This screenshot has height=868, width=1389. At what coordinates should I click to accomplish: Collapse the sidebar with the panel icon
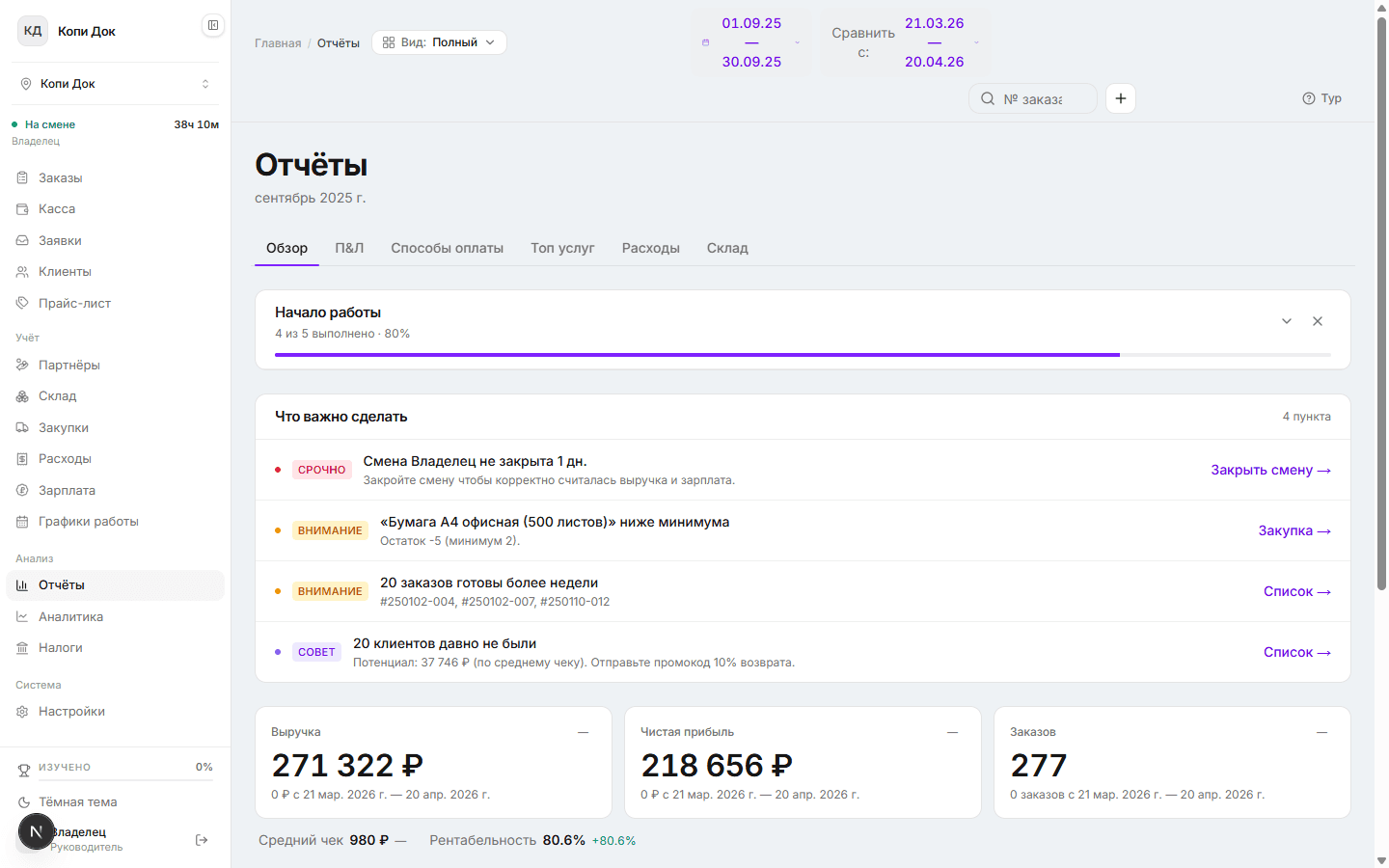point(213,25)
